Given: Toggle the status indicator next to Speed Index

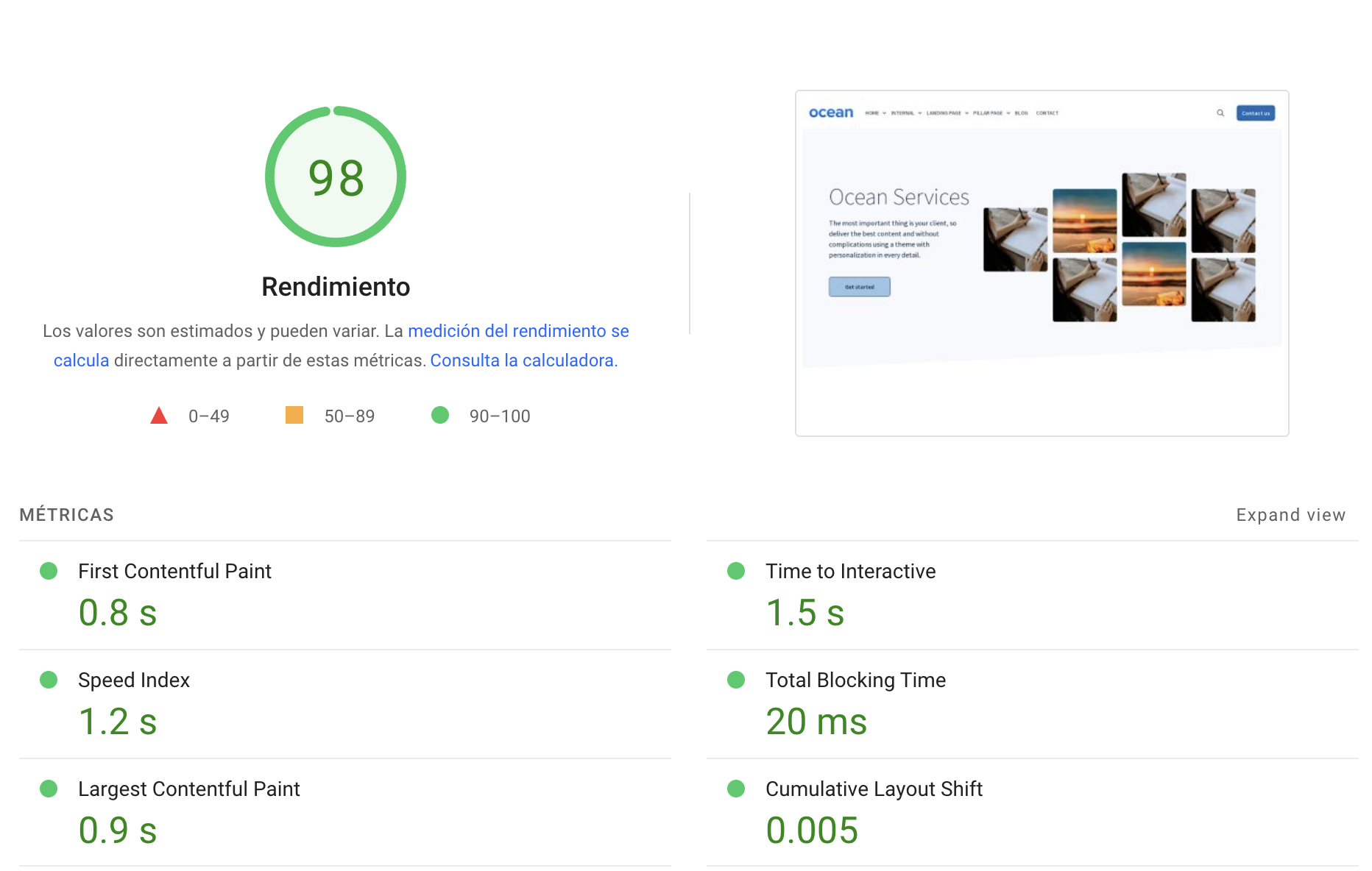Looking at the screenshot, I should tap(49, 680).
